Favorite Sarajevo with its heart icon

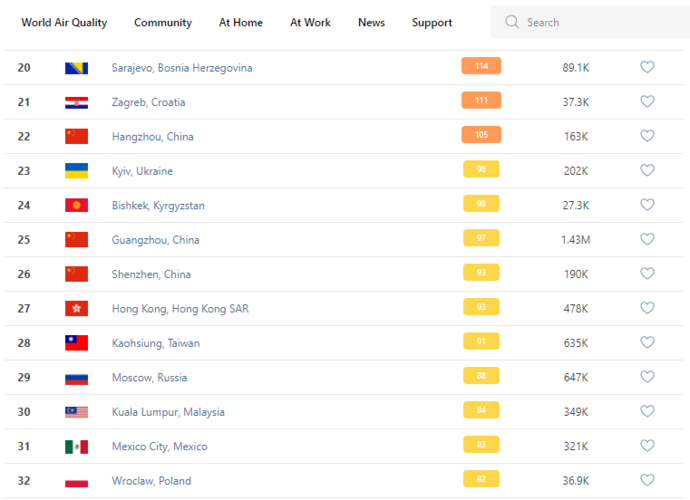pos(647,67)
